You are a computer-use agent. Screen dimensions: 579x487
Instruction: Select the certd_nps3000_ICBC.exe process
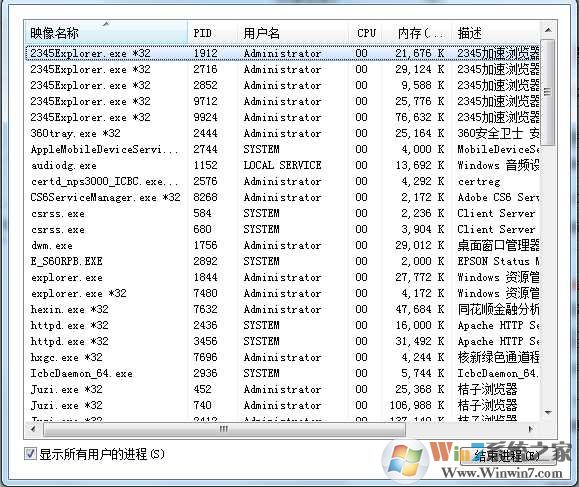tap(282, 181)
